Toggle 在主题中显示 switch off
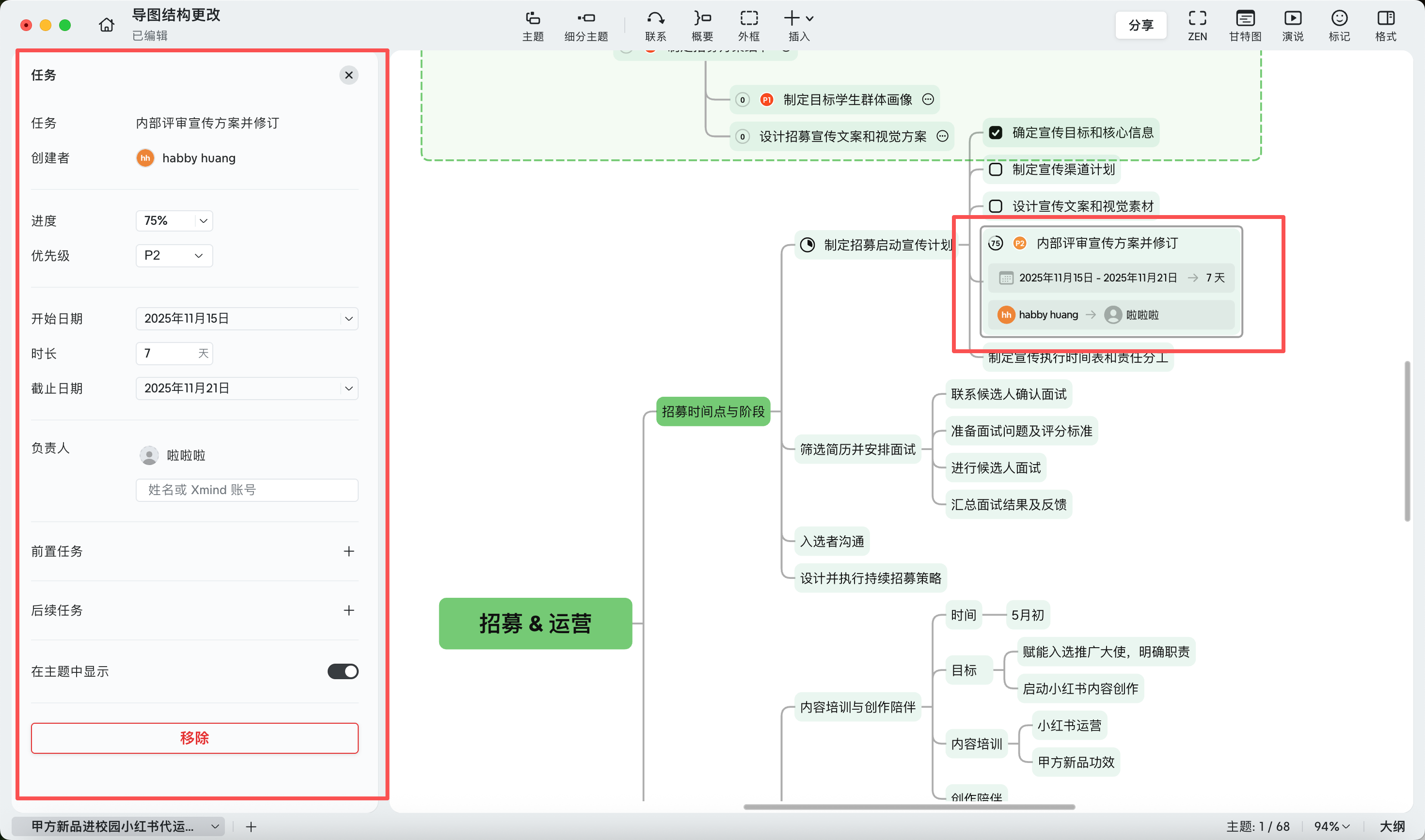The width and height of the screenshot is (1425, 840). pos(343,671)
